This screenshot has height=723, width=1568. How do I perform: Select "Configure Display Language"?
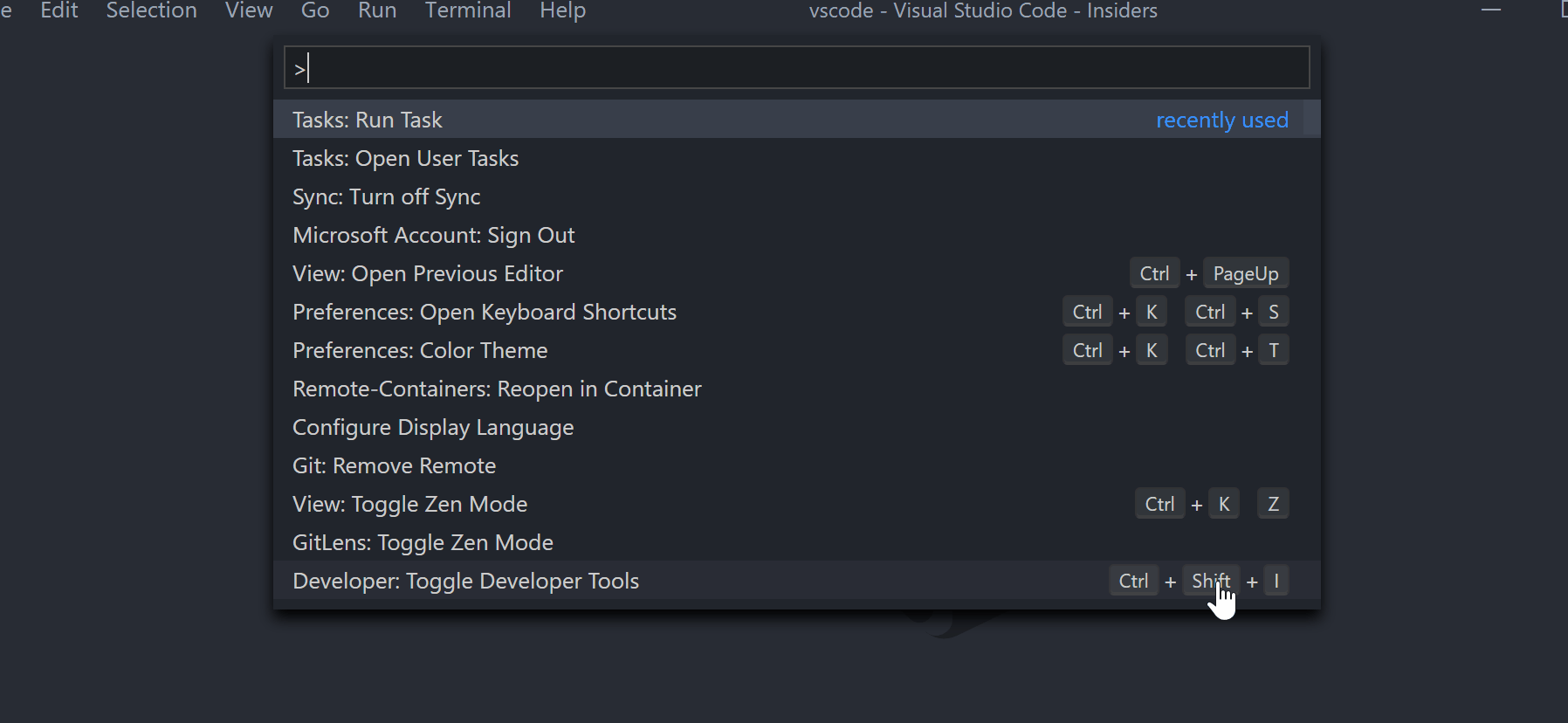pyautogui.click(x=433, y=427)
